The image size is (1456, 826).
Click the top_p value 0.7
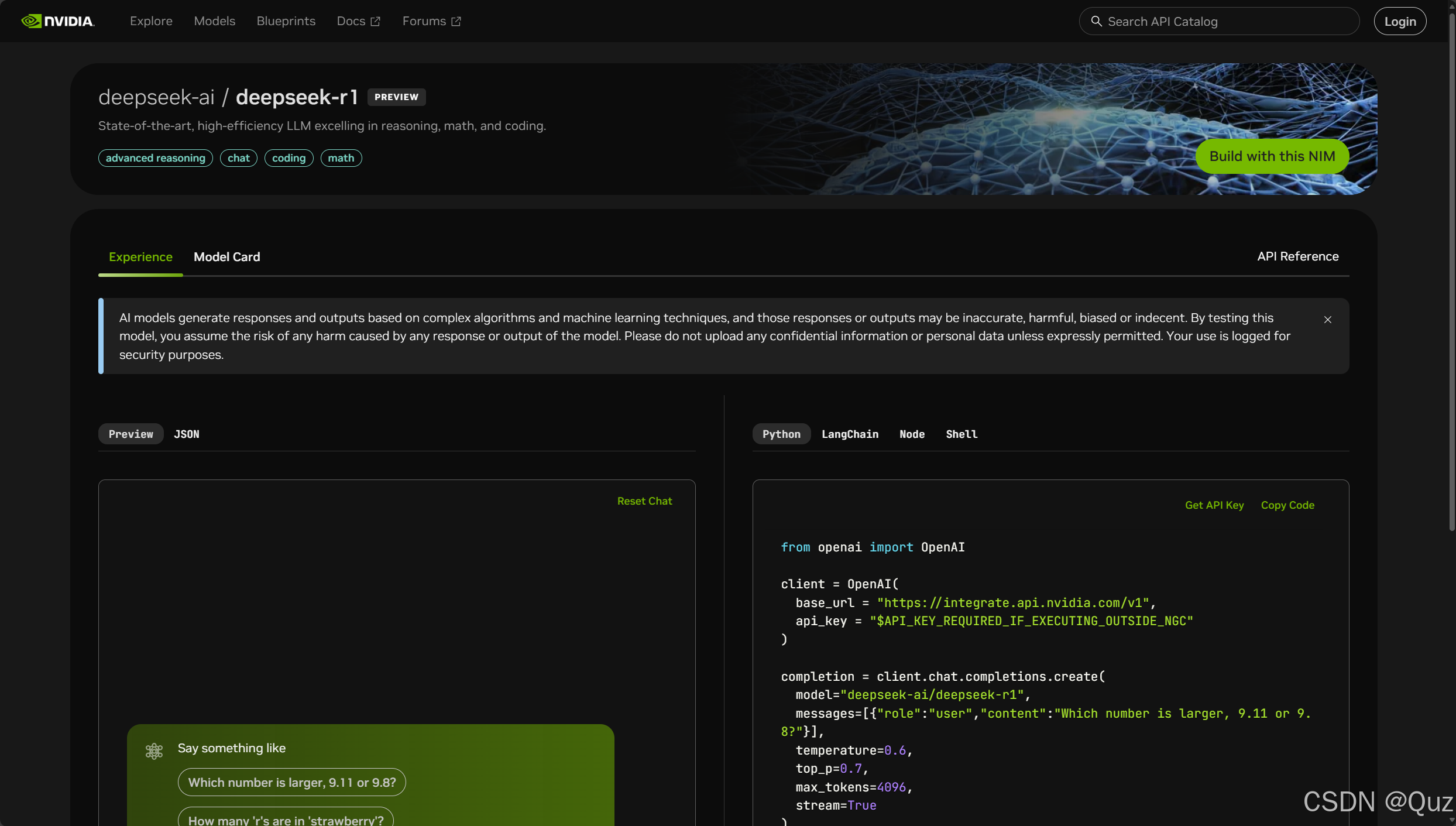pos(851,768)
